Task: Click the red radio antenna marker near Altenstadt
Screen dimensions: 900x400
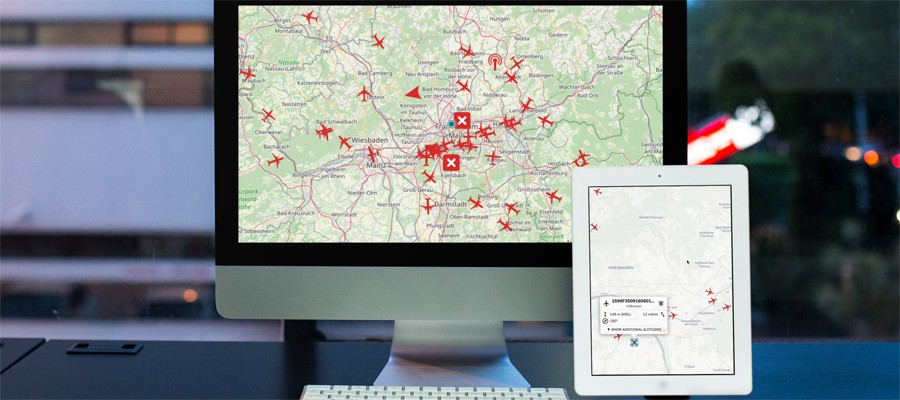Action: (494, 62)
